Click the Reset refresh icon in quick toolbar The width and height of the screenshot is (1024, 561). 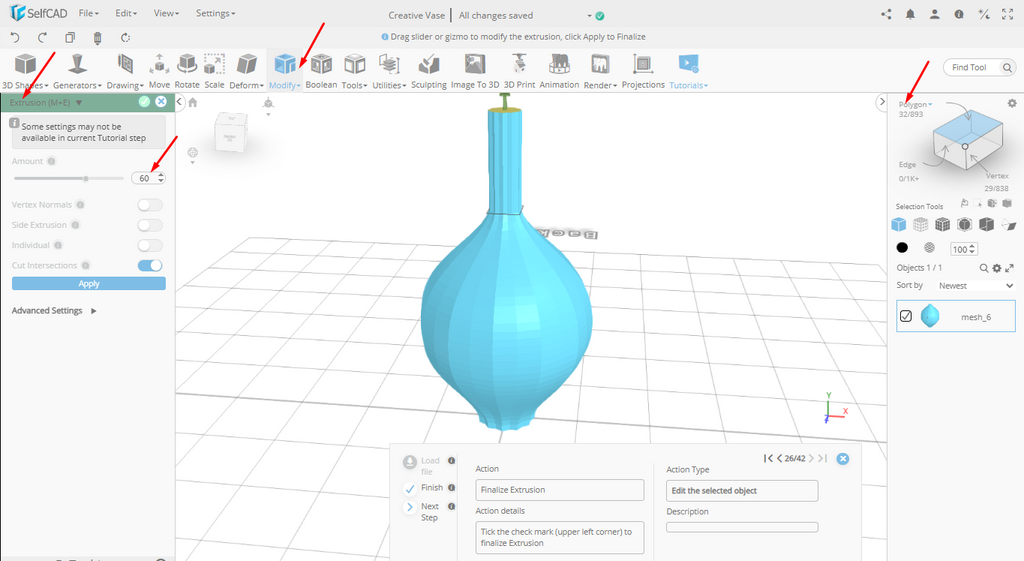point(125,37)
